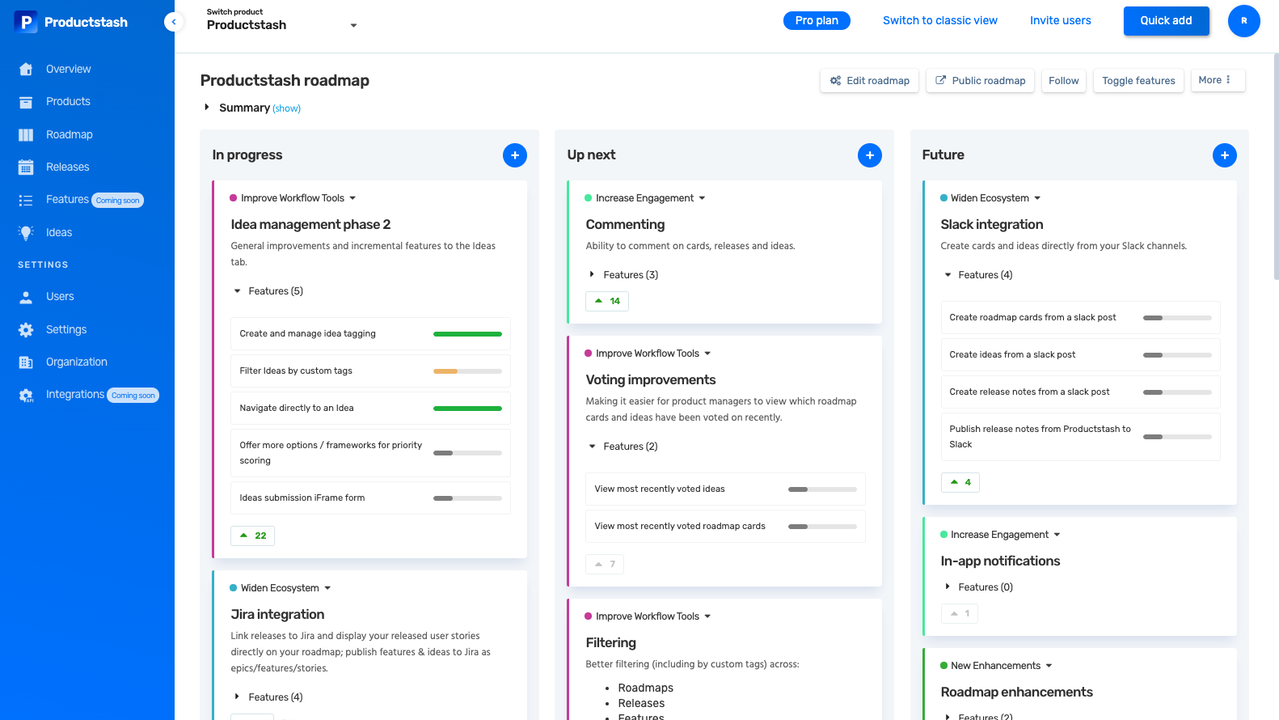Add a card to the Up next column

pyautogui.click(x=869, y=155)
